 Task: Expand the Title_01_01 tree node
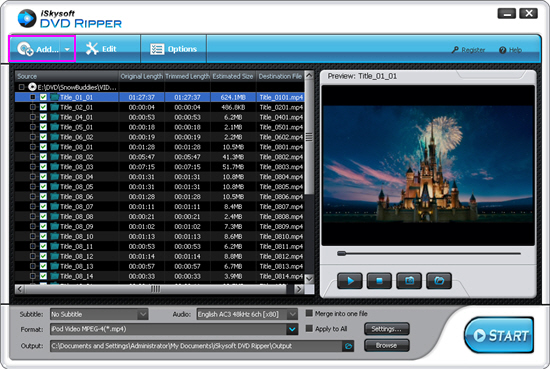(33, 97)
